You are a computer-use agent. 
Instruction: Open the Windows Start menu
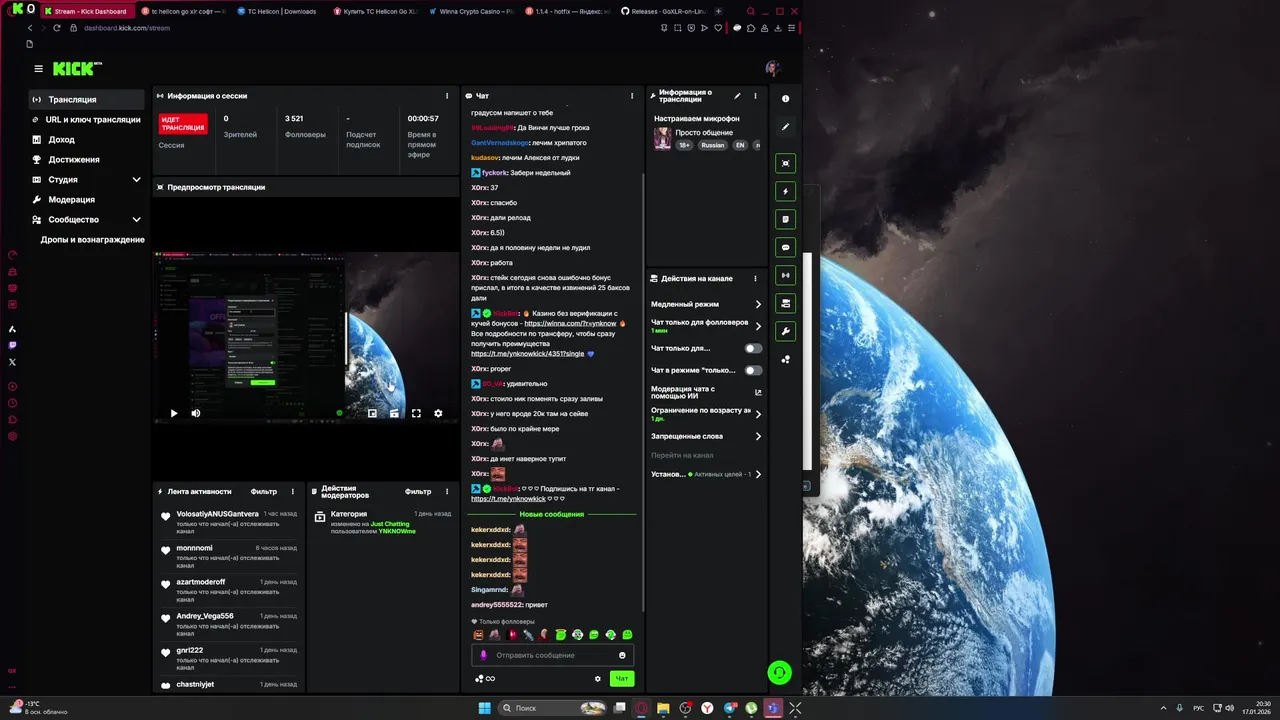point(484,708)
